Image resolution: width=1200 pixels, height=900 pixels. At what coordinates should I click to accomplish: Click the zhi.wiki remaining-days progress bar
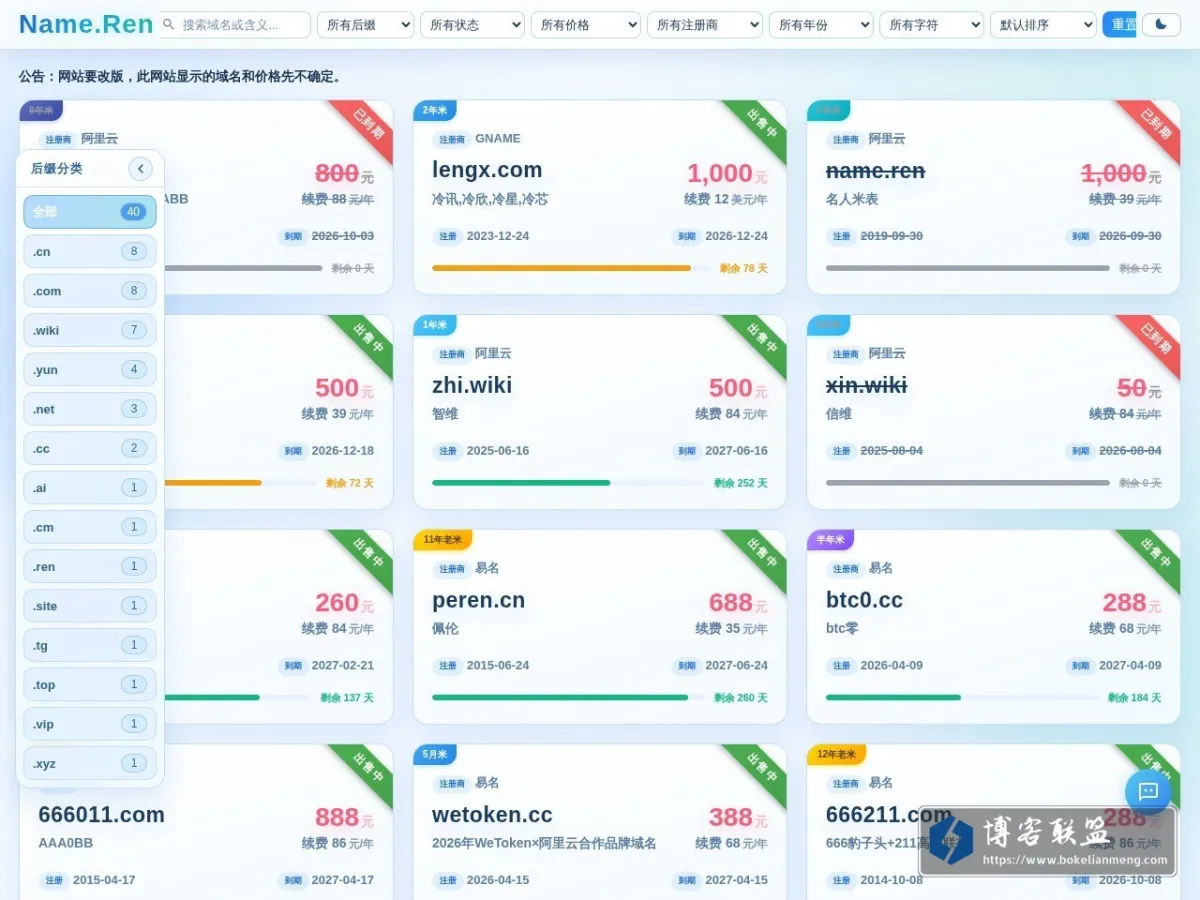568,483
